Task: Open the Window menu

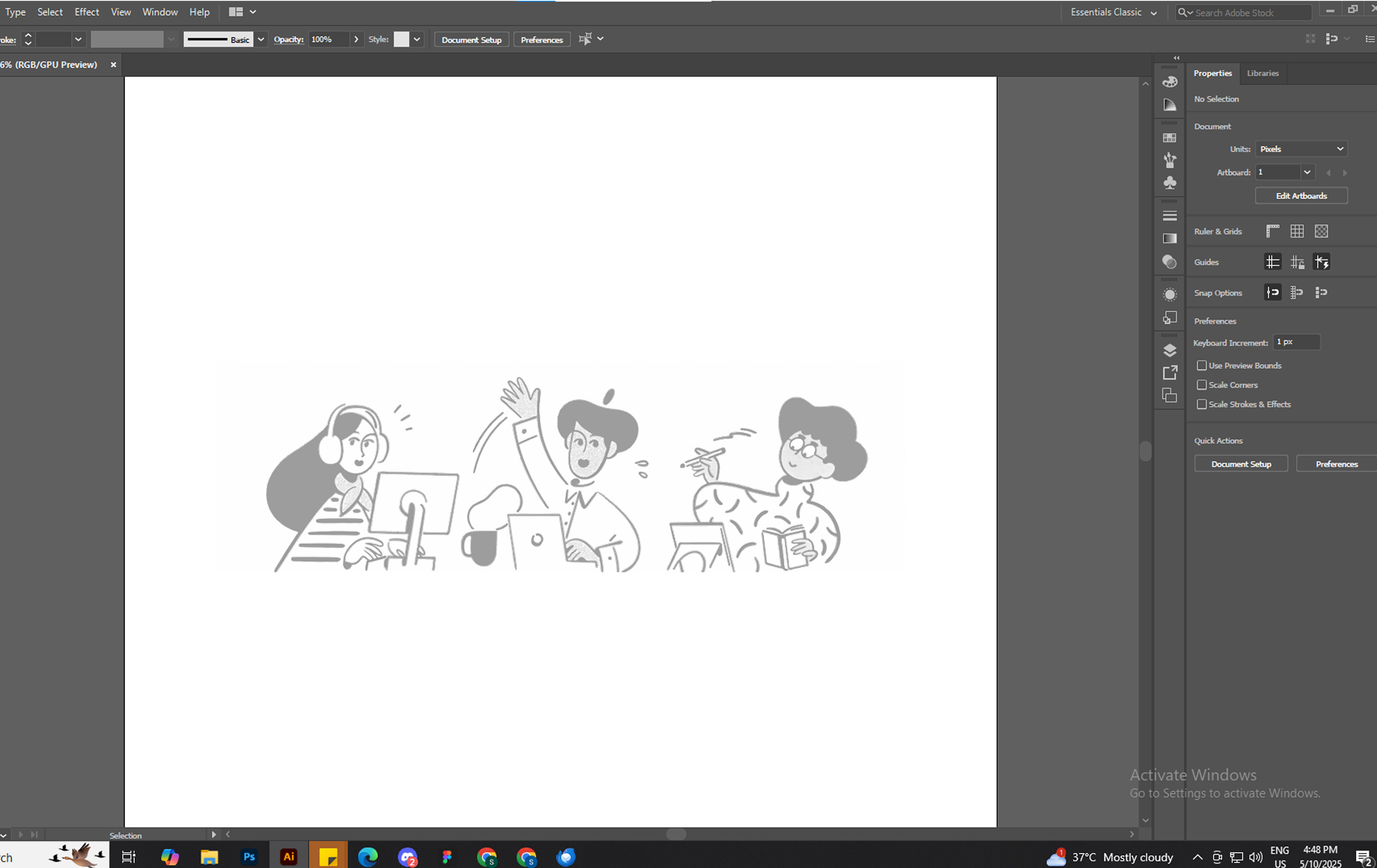Action: (160, 12)
